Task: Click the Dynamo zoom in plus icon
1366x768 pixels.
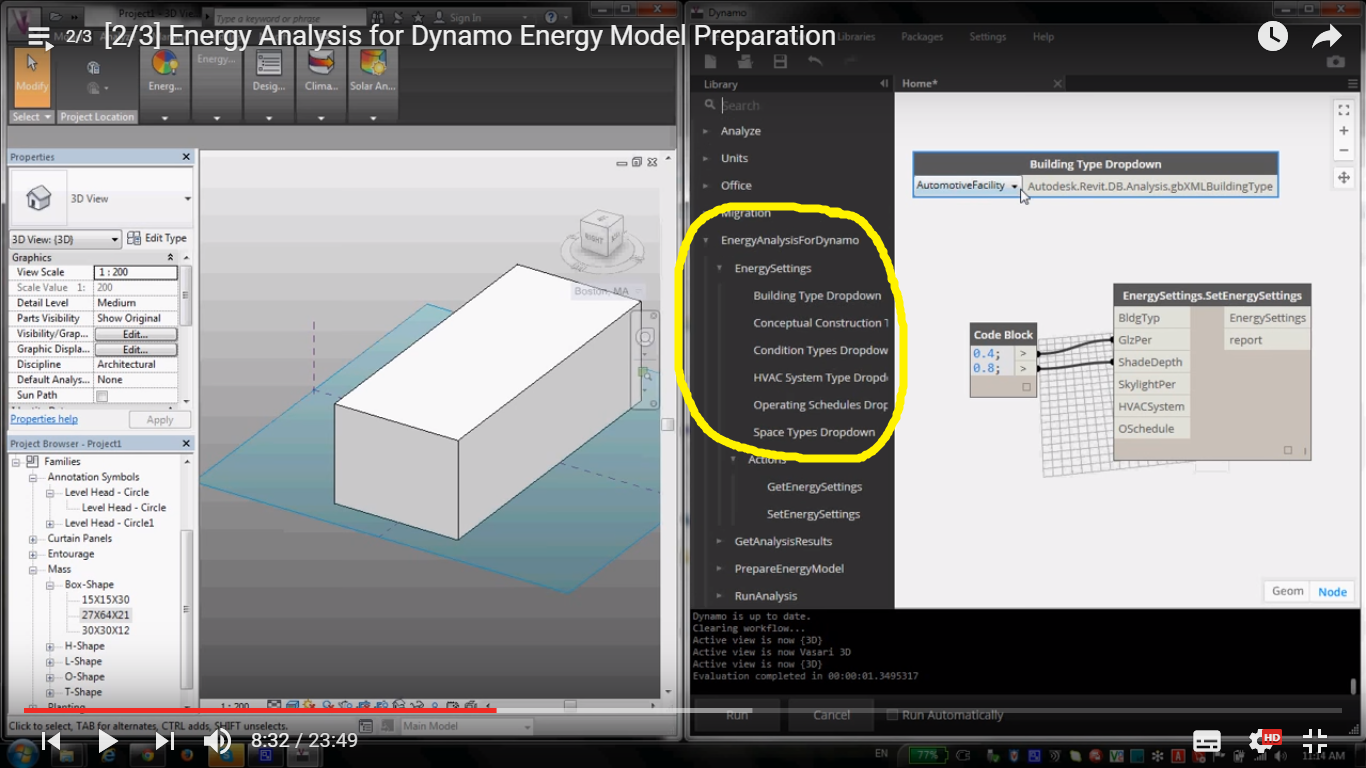Action: [x=1343, y=131]
